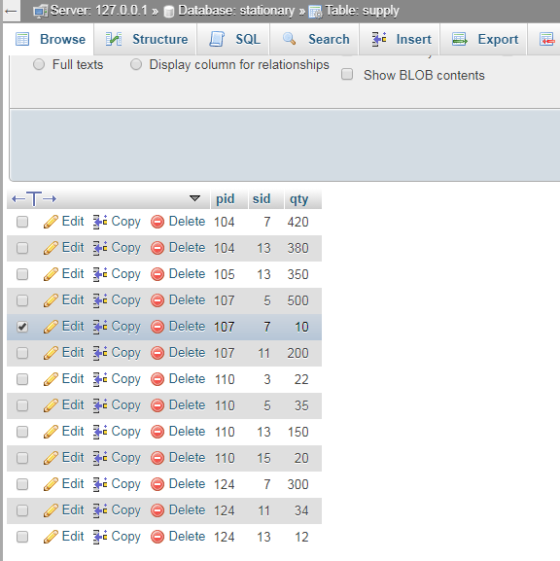Viewport: 560px width, 561px height.
Task: Click the Delete link for row qty 34
Action: coord(187,510)
